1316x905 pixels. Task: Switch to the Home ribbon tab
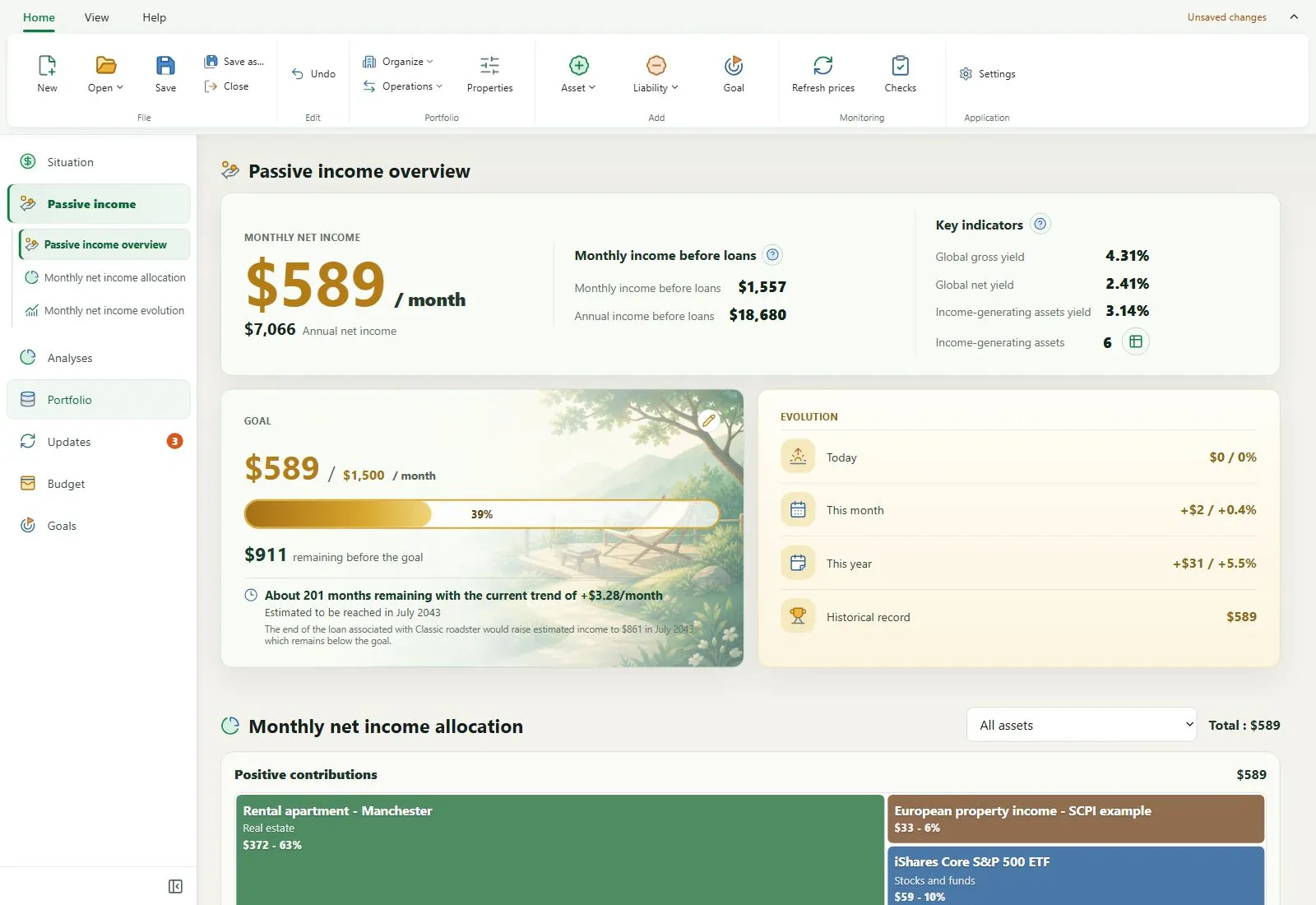coord(39,17)
